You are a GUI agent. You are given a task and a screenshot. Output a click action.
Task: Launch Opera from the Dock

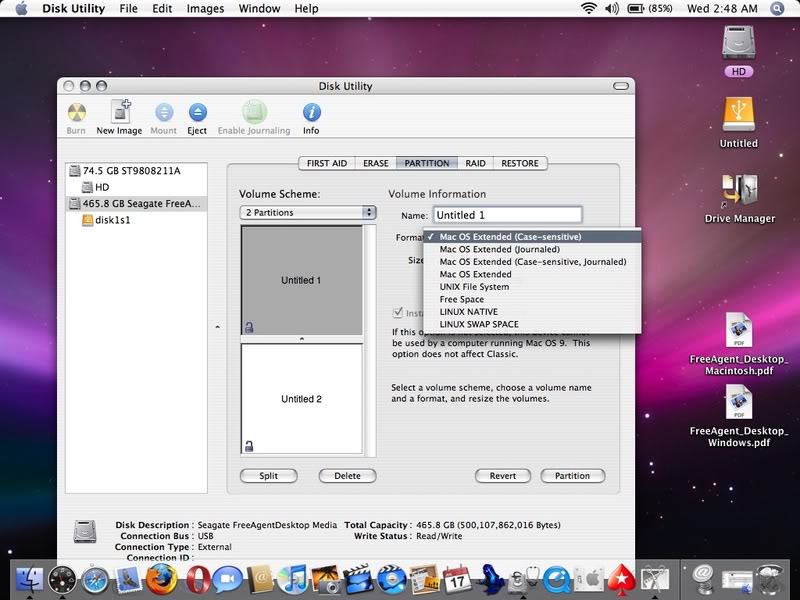click(x=198, y=580)
